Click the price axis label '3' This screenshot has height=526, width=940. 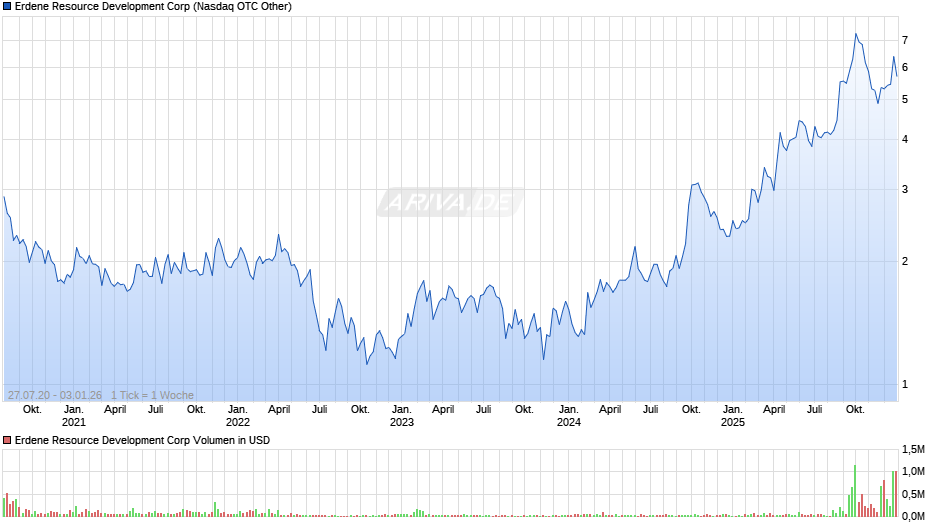tap(905, 189)
